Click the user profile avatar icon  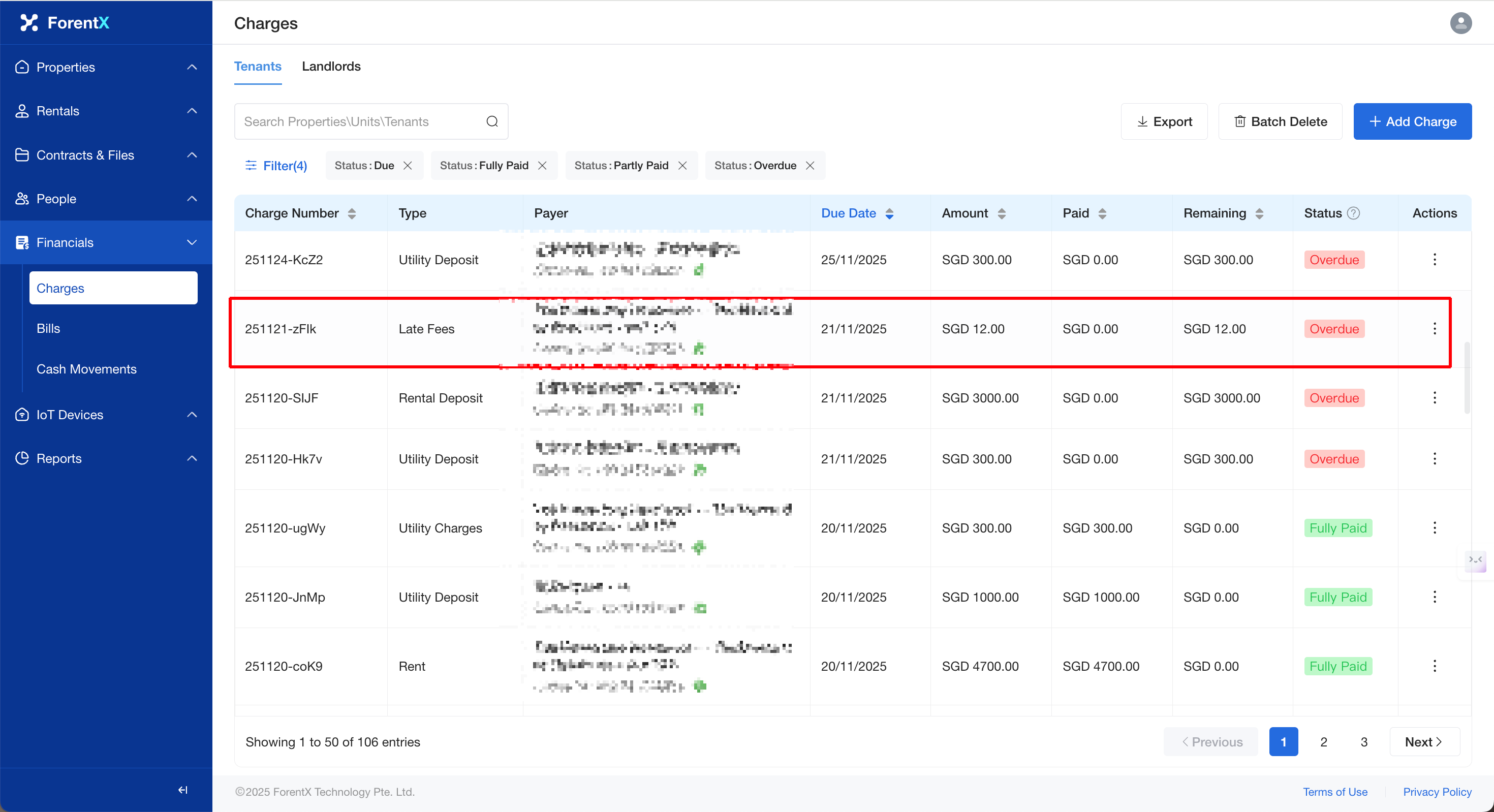point(1460,23)
